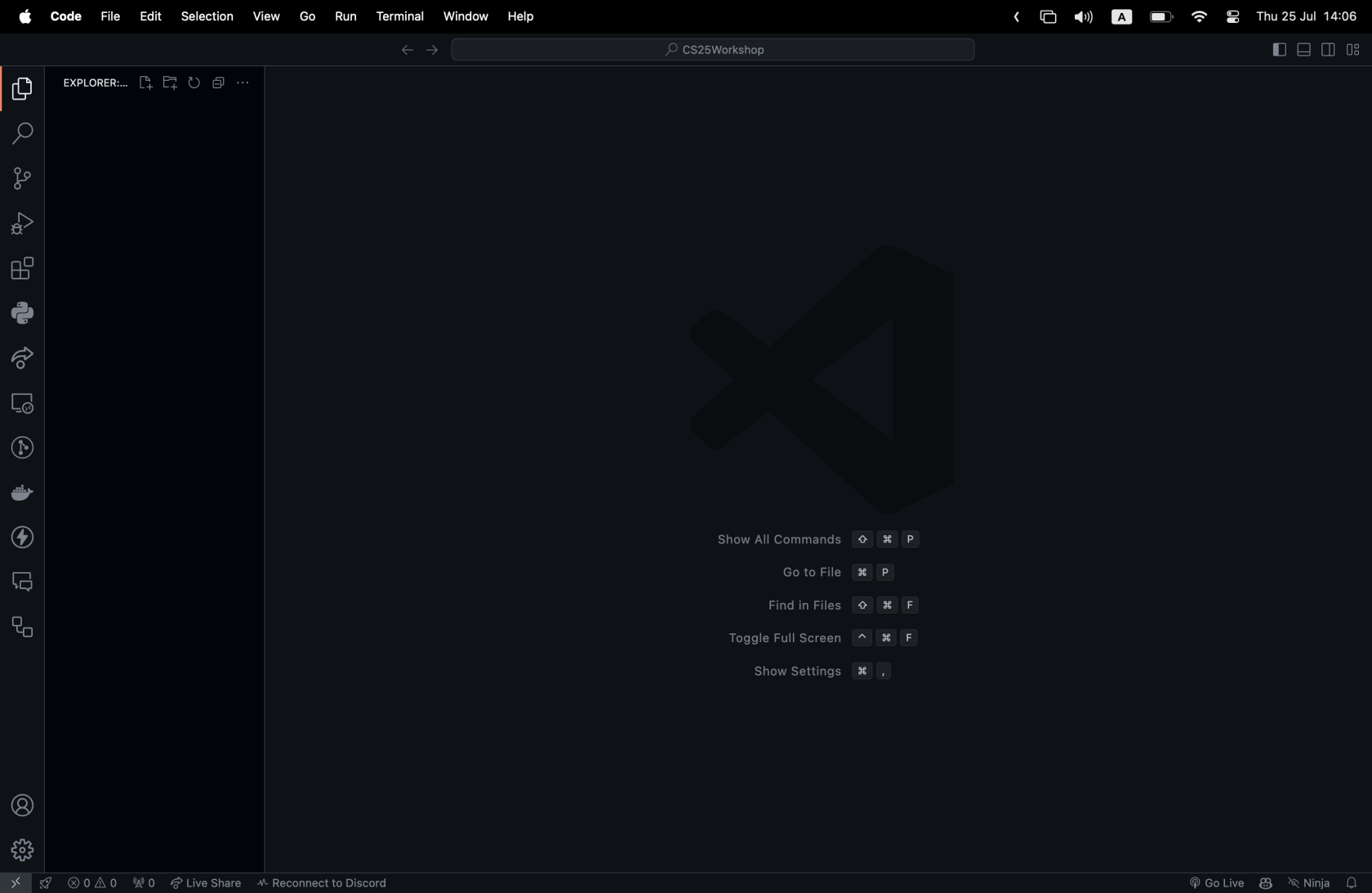The width and height of the screenshot is (1372, 893).
Task: Click the input source A icon
Action: [x=1122, y=17]
